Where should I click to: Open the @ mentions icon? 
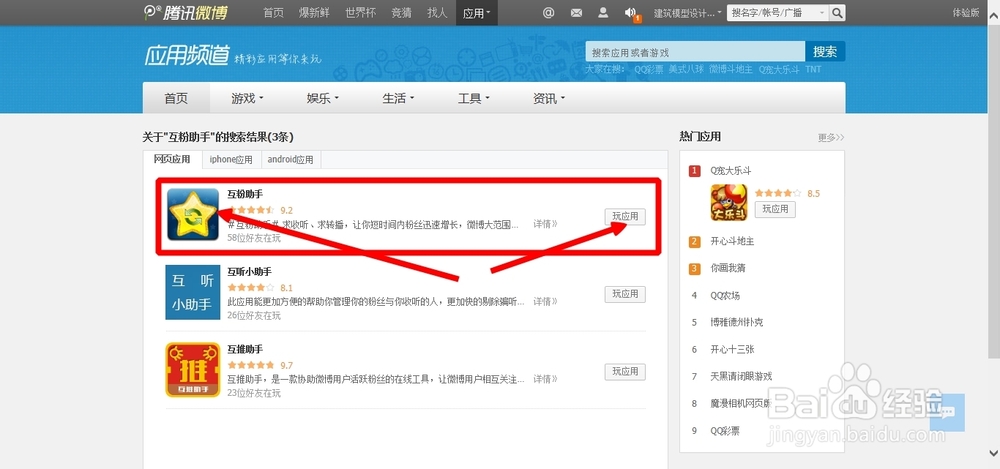[x=548, y=12]
